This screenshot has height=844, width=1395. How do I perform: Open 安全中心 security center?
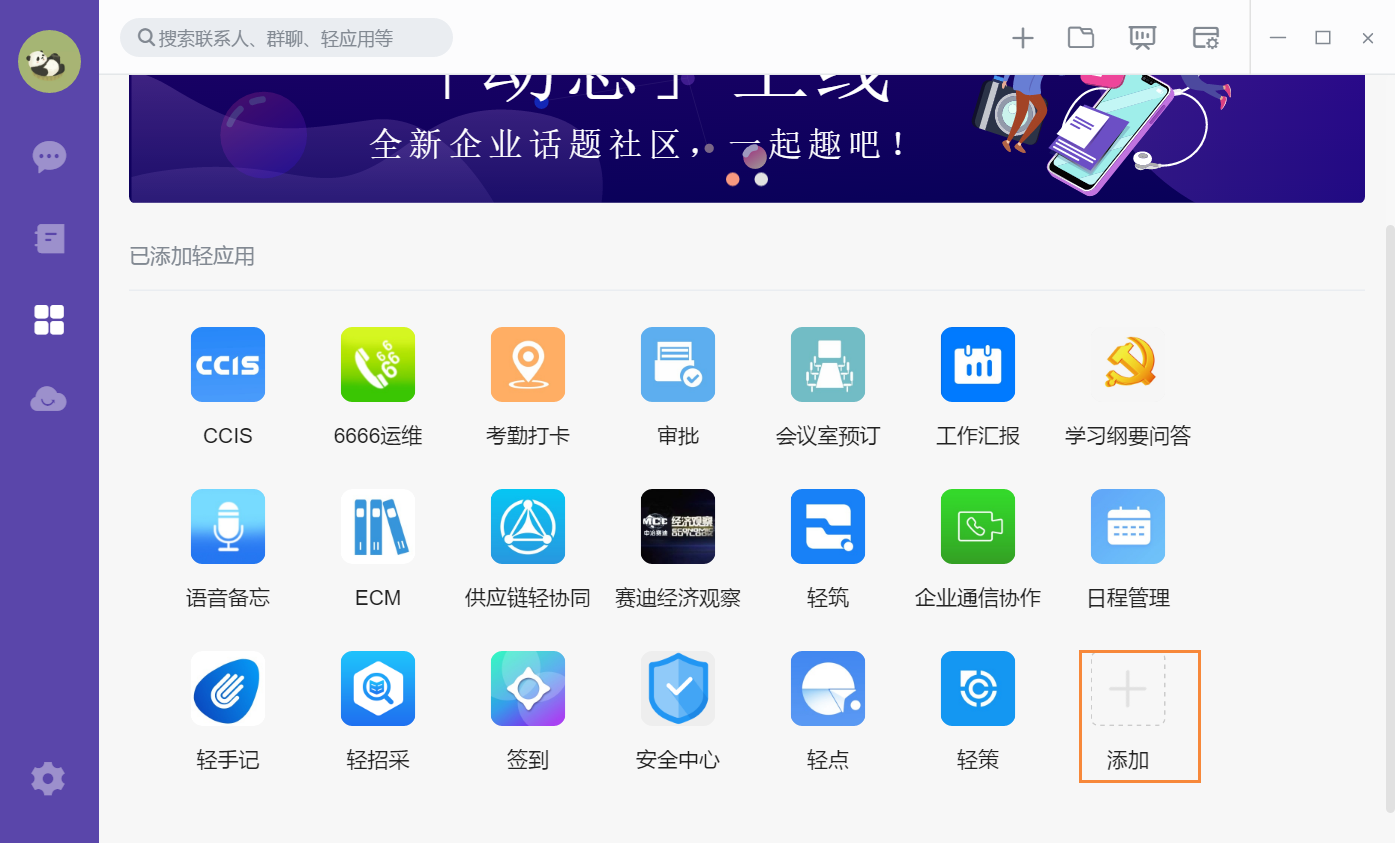[678, 689]
